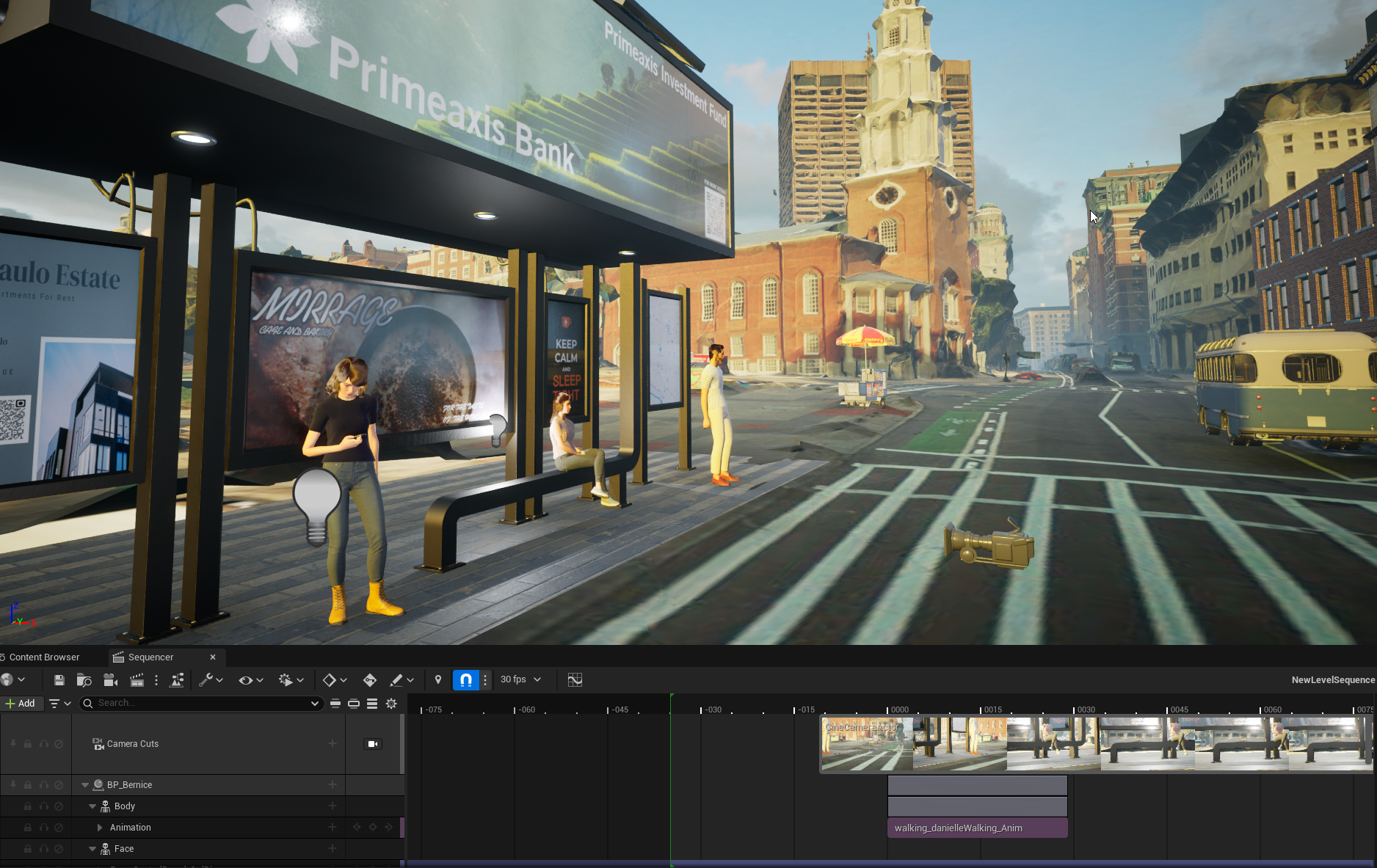The height and width of the screenshot is (868, 1377).
Task: Toggle camera lock on Camera Cuts track
Action: pyautogui.click(x=373, y=744)
